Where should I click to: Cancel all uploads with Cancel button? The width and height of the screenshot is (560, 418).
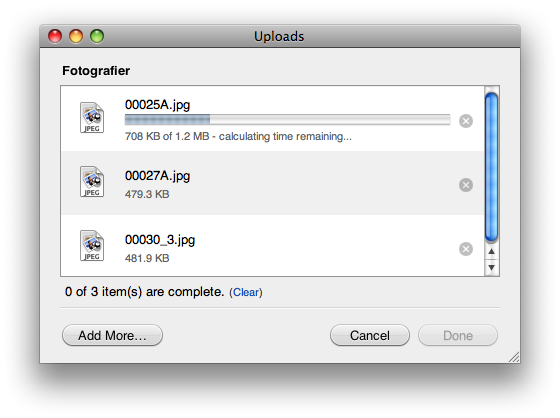pos(370,335)
